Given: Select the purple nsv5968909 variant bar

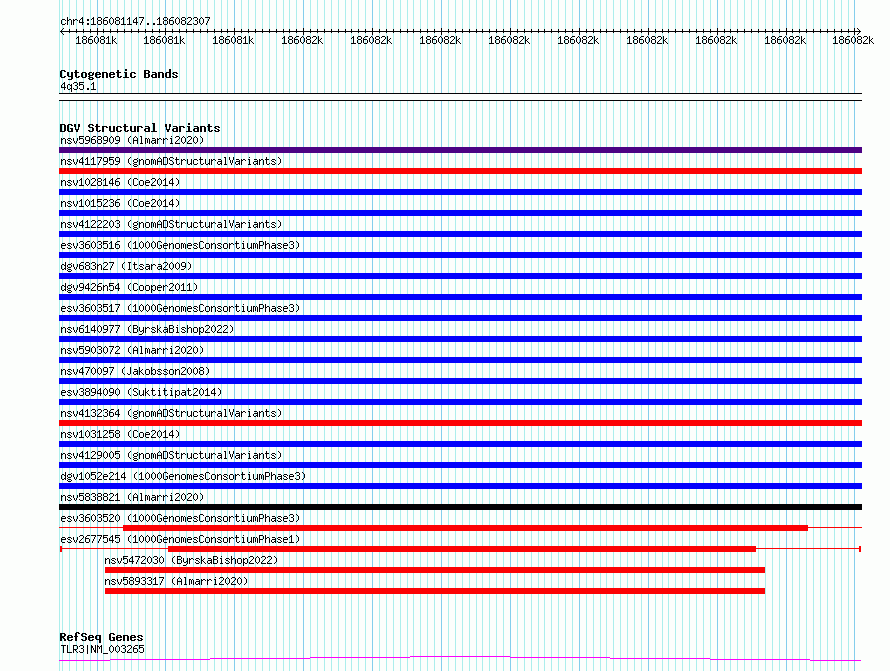Looking at the screenshot, I should click(460, 150).
